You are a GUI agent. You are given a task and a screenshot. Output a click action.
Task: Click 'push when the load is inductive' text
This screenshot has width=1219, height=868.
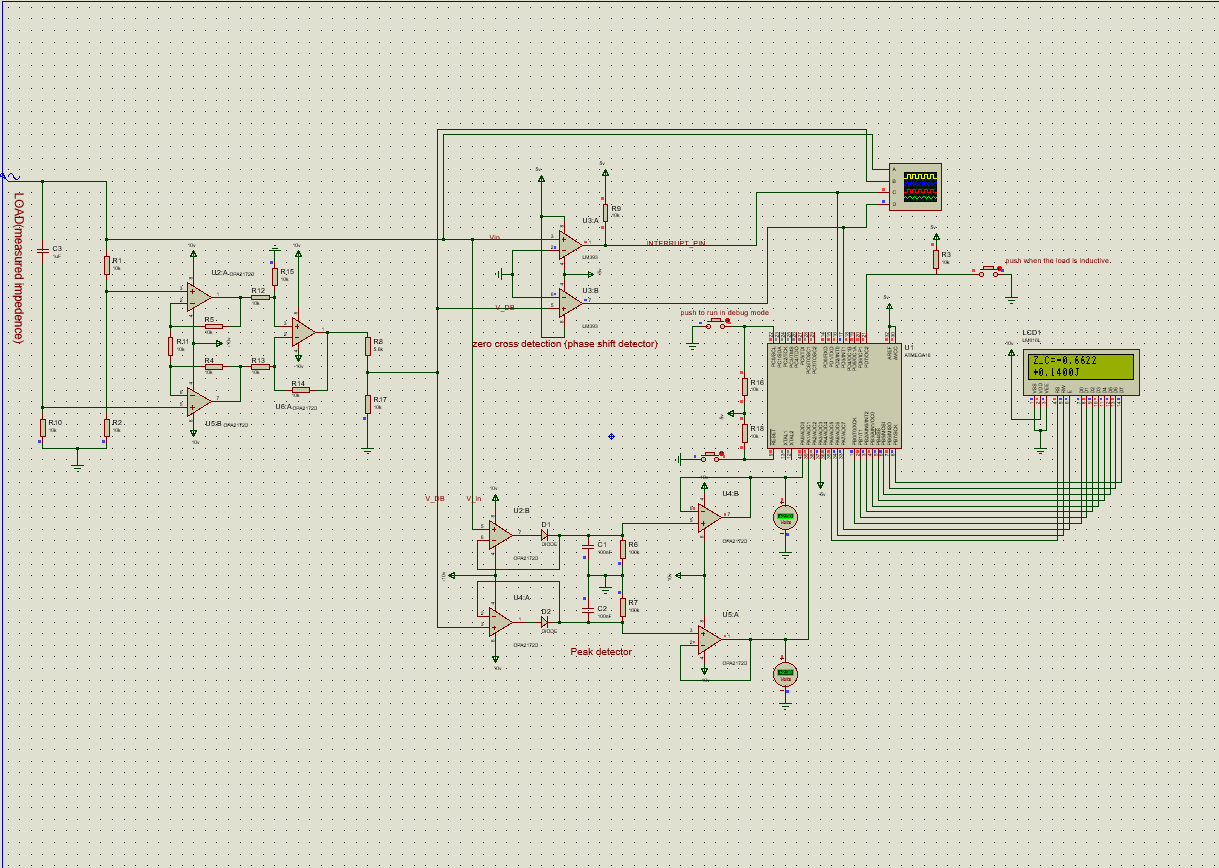point(1058,260)
